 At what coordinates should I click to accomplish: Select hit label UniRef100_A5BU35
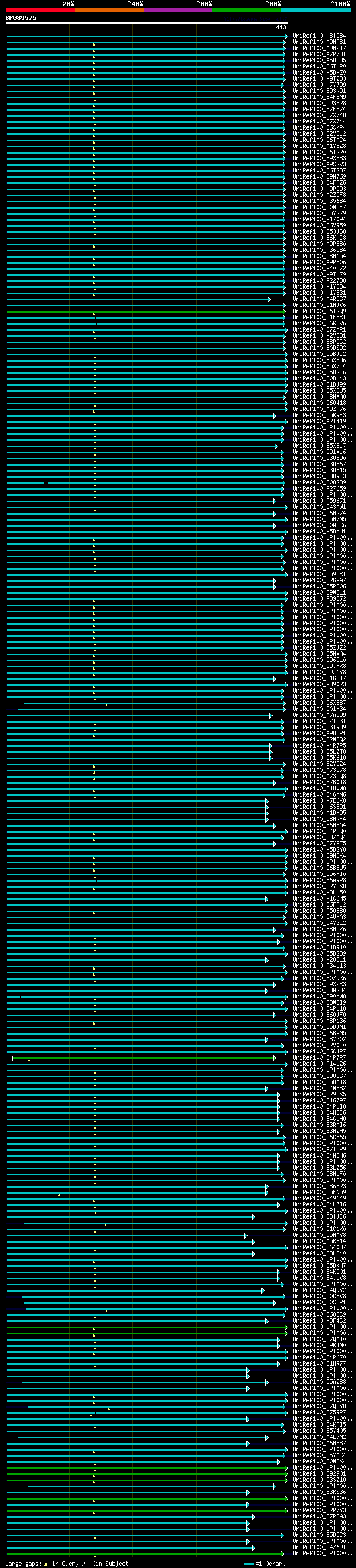[x=319, y=60]
